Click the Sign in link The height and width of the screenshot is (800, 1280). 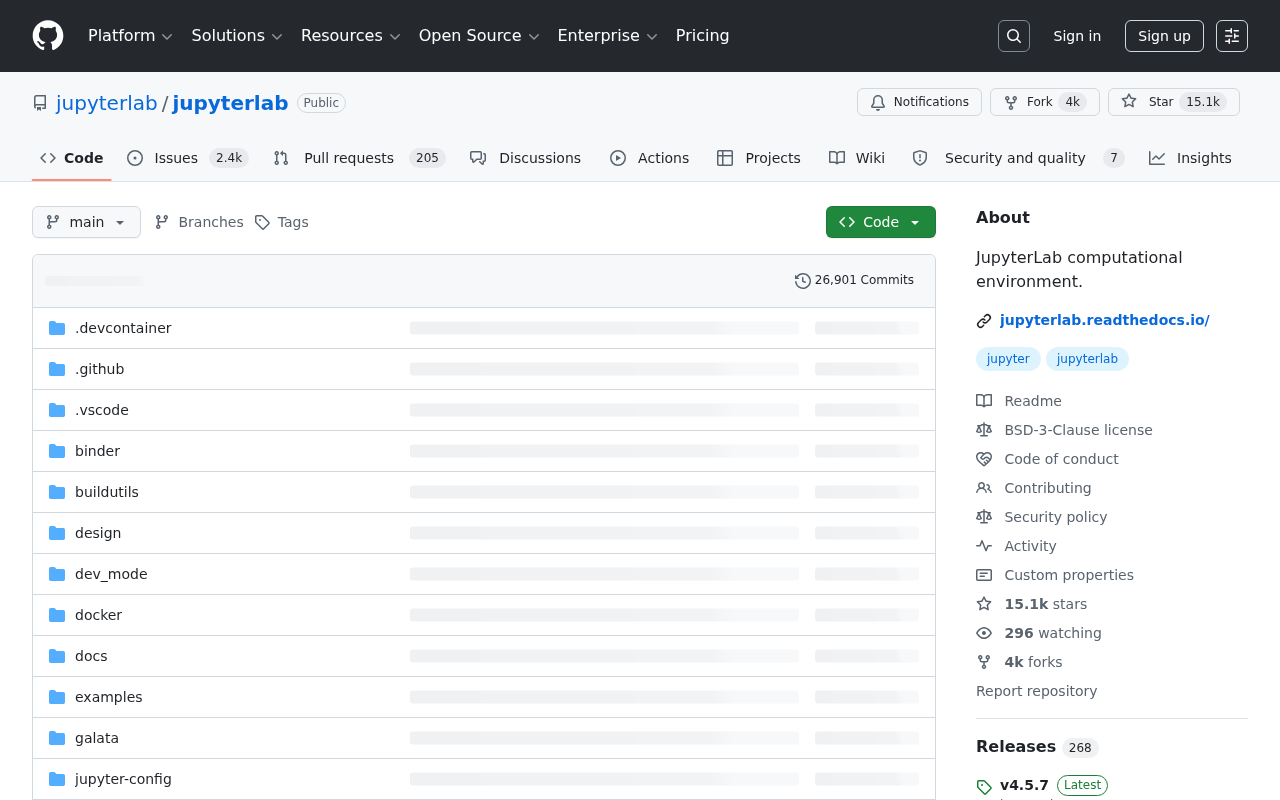[1077, 36]
